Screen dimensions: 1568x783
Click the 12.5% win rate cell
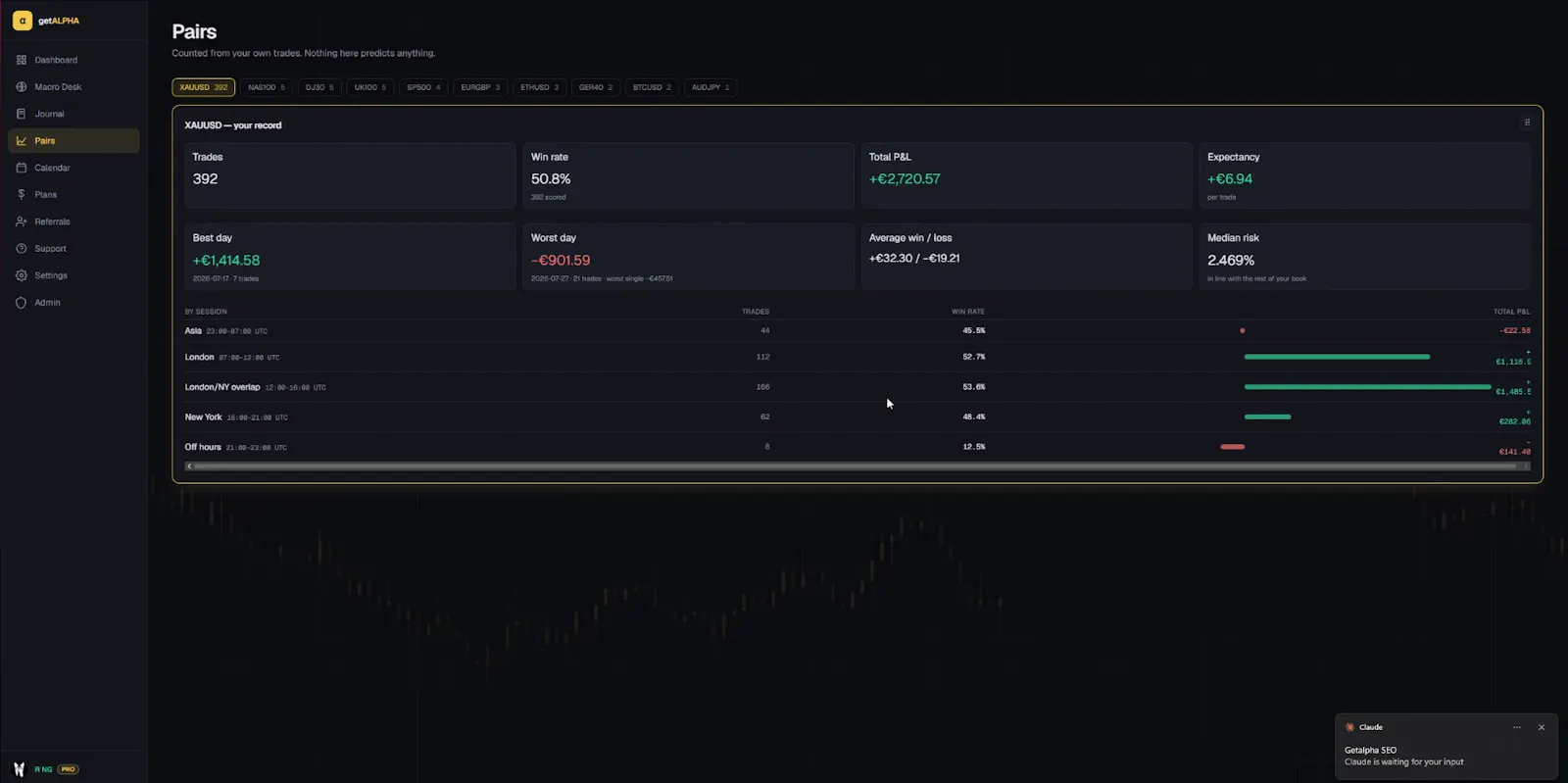click(974, 447)
